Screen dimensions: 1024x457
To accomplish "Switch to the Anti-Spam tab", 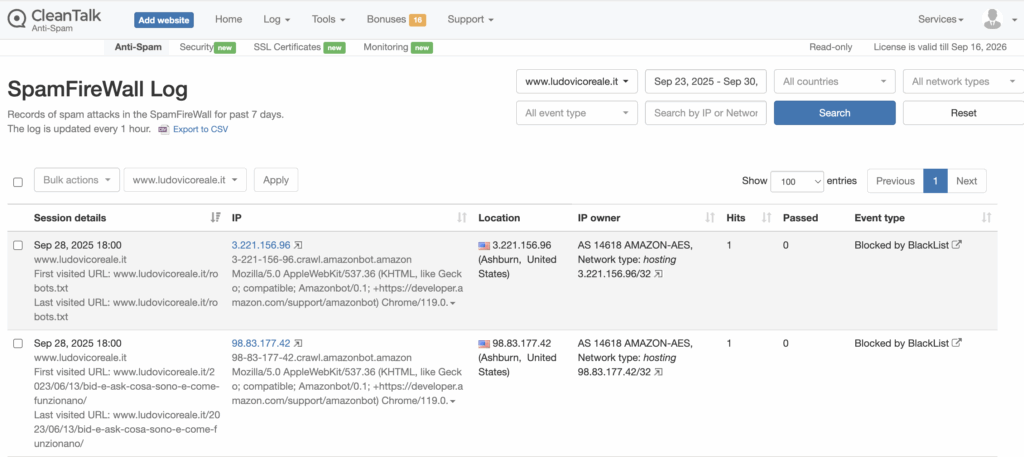I will [138, 47].
